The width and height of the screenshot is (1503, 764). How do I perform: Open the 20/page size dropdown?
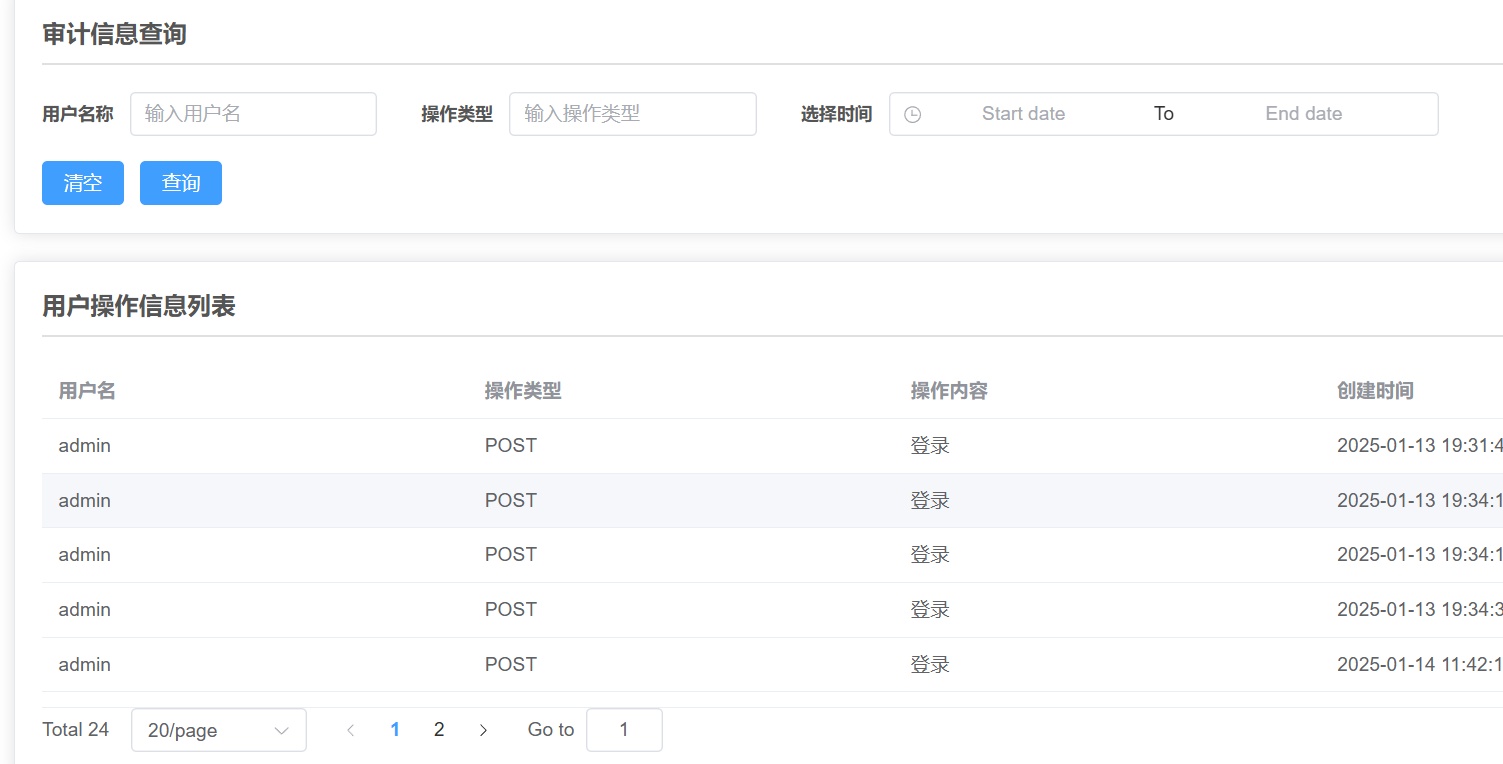[219, 730]
